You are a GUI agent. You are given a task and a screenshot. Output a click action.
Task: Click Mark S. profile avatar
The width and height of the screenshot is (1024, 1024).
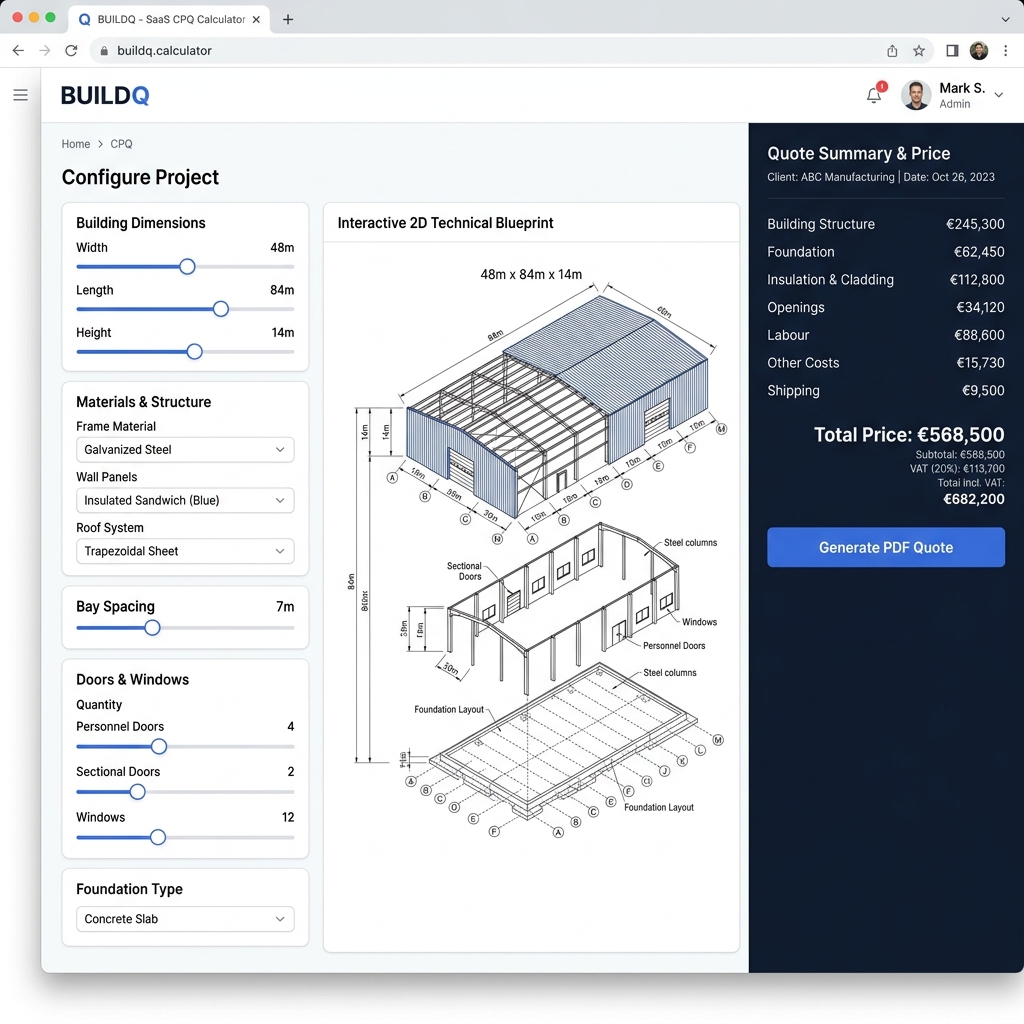[x=916, y=95]
